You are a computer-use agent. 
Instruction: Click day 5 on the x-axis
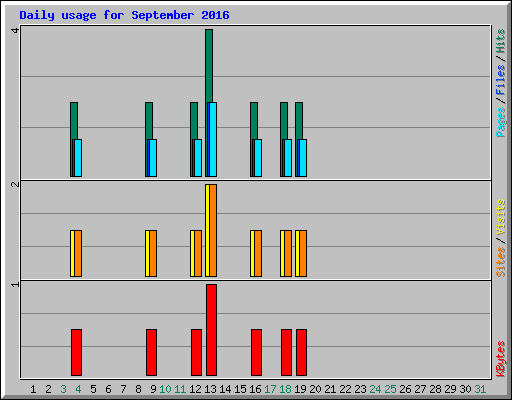click(93, 389)
